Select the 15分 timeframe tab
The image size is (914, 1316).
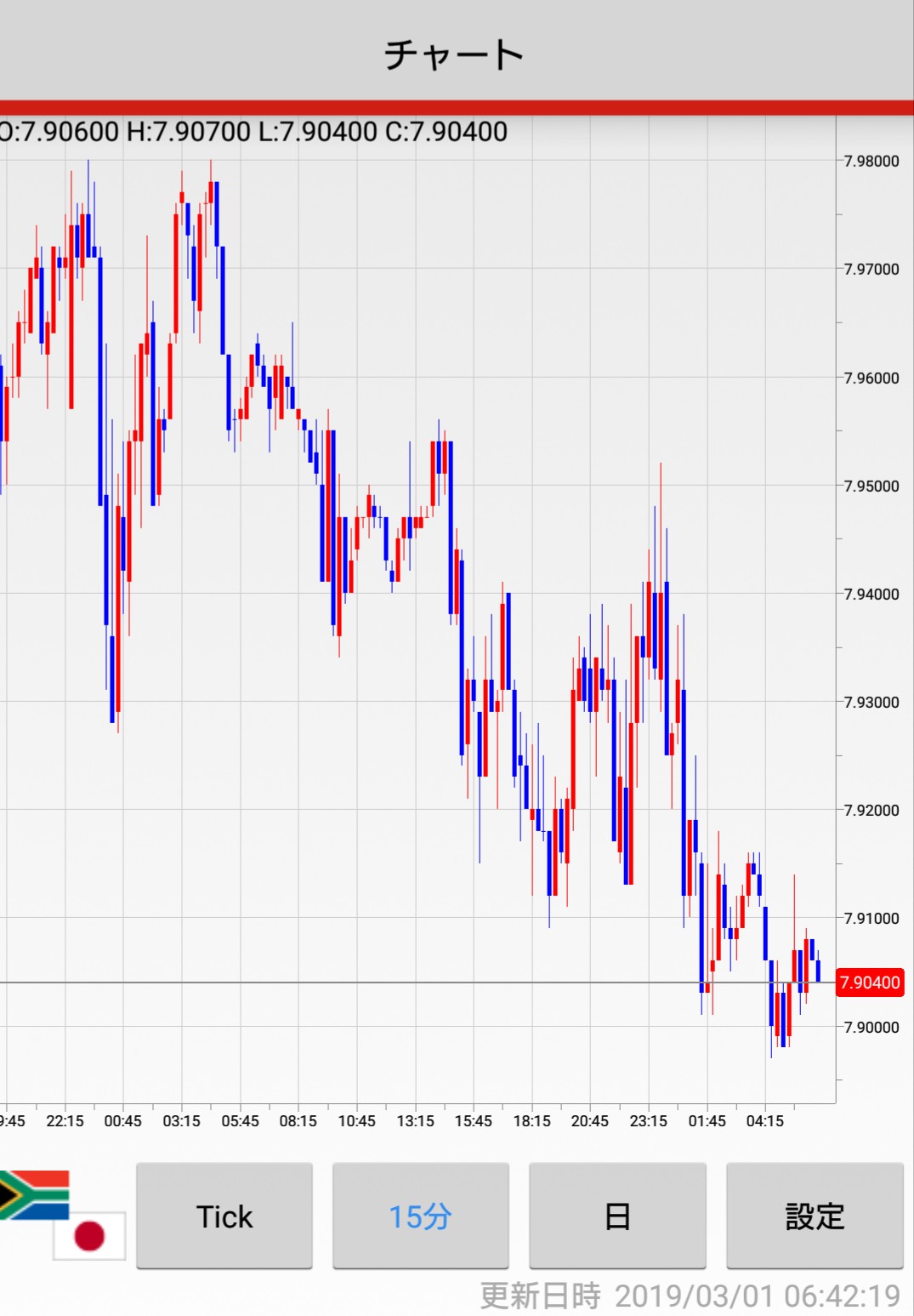(420, 1216)
